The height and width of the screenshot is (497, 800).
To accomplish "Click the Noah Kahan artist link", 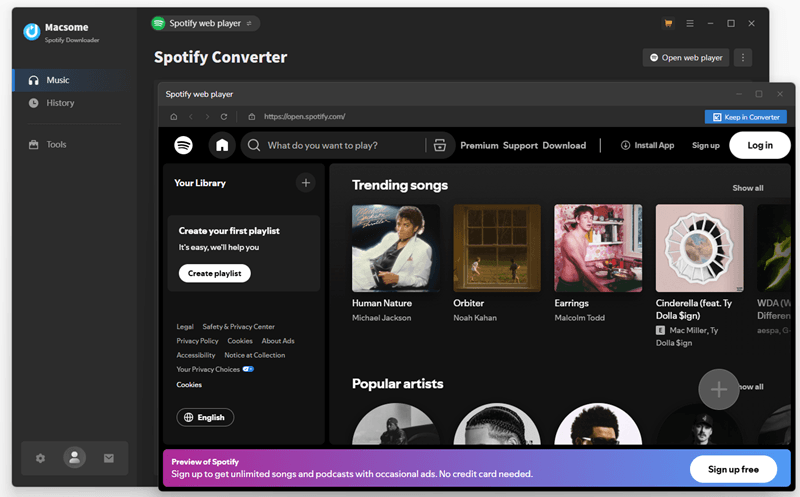I will click(x=475, y=318).
